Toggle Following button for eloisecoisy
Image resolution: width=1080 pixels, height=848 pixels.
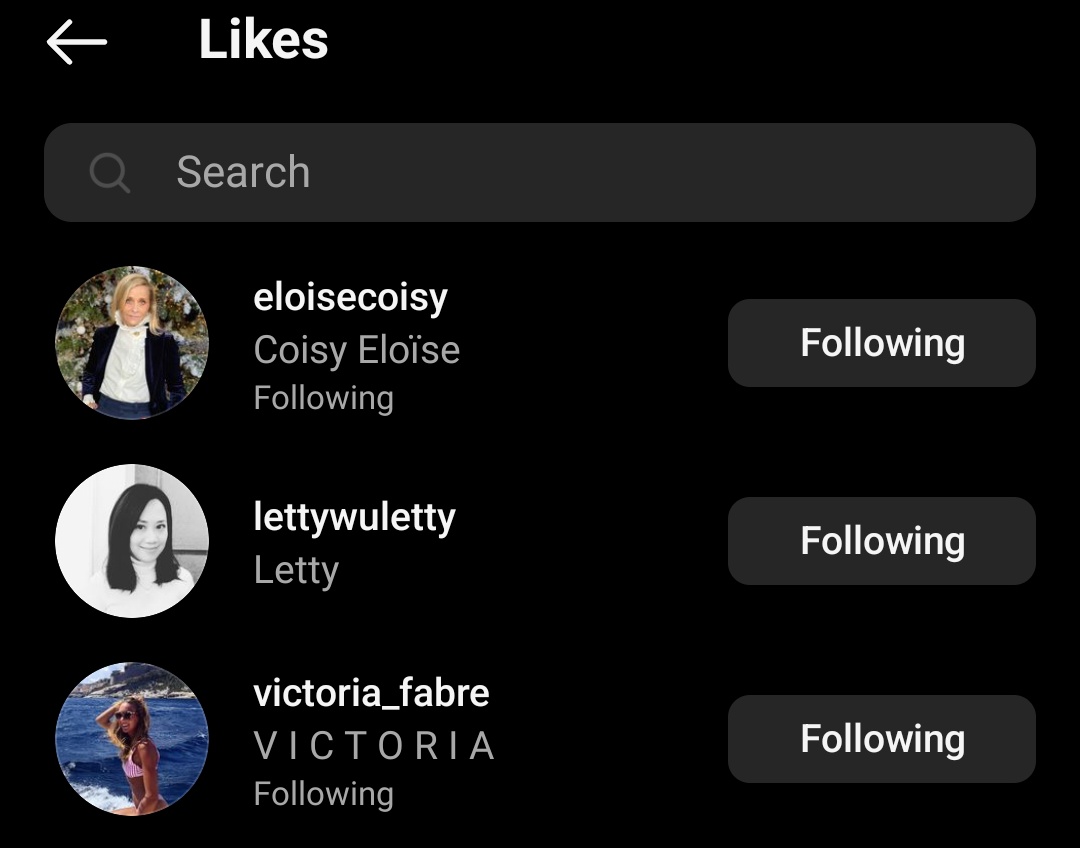coord(882,343)
